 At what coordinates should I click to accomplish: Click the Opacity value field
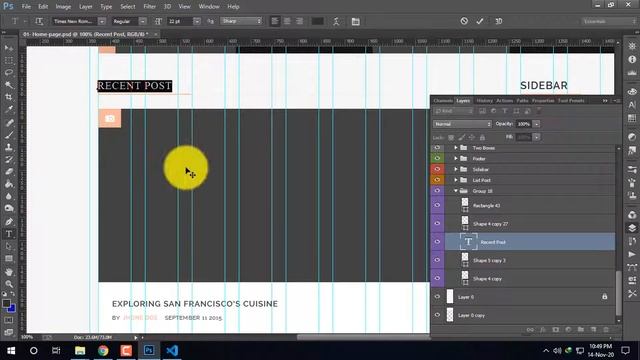[524, 124]
